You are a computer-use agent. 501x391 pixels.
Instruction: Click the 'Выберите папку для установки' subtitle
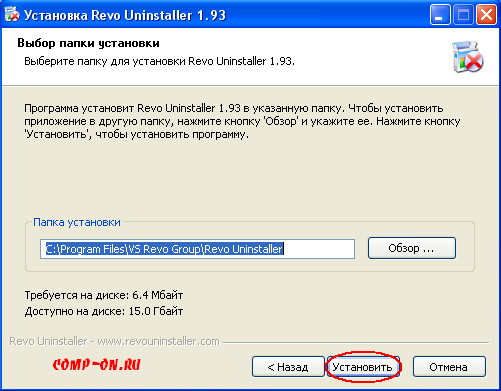tap(159, 62)
